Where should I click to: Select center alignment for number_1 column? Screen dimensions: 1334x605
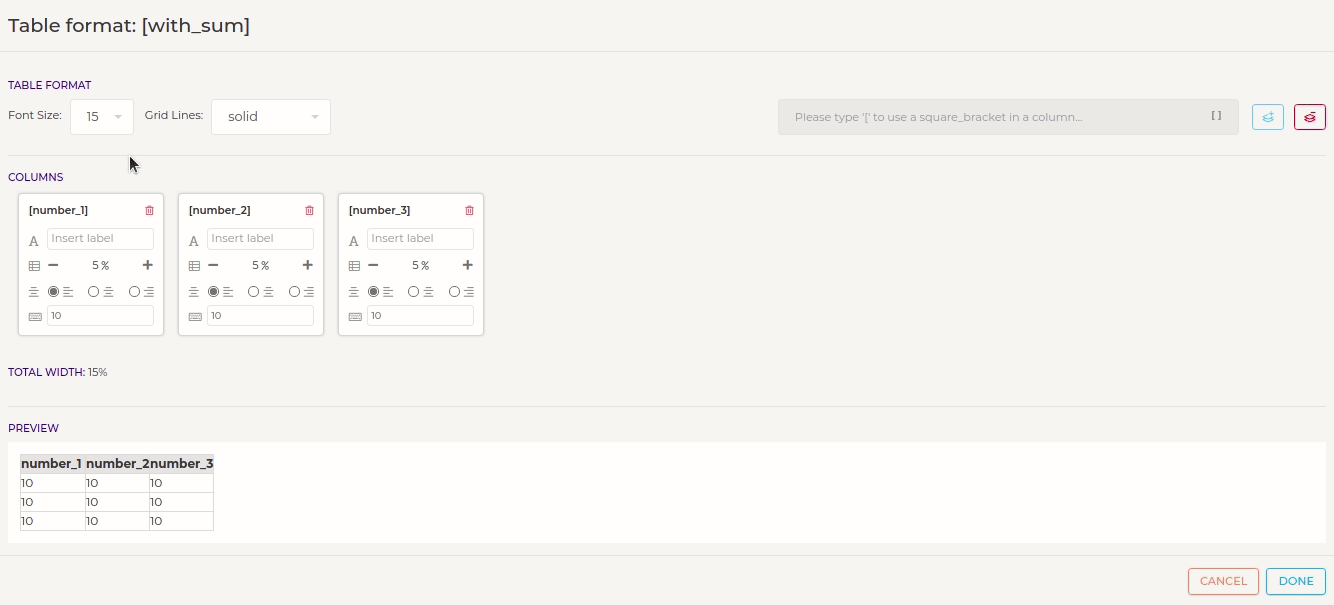click(x=94, y=292)
